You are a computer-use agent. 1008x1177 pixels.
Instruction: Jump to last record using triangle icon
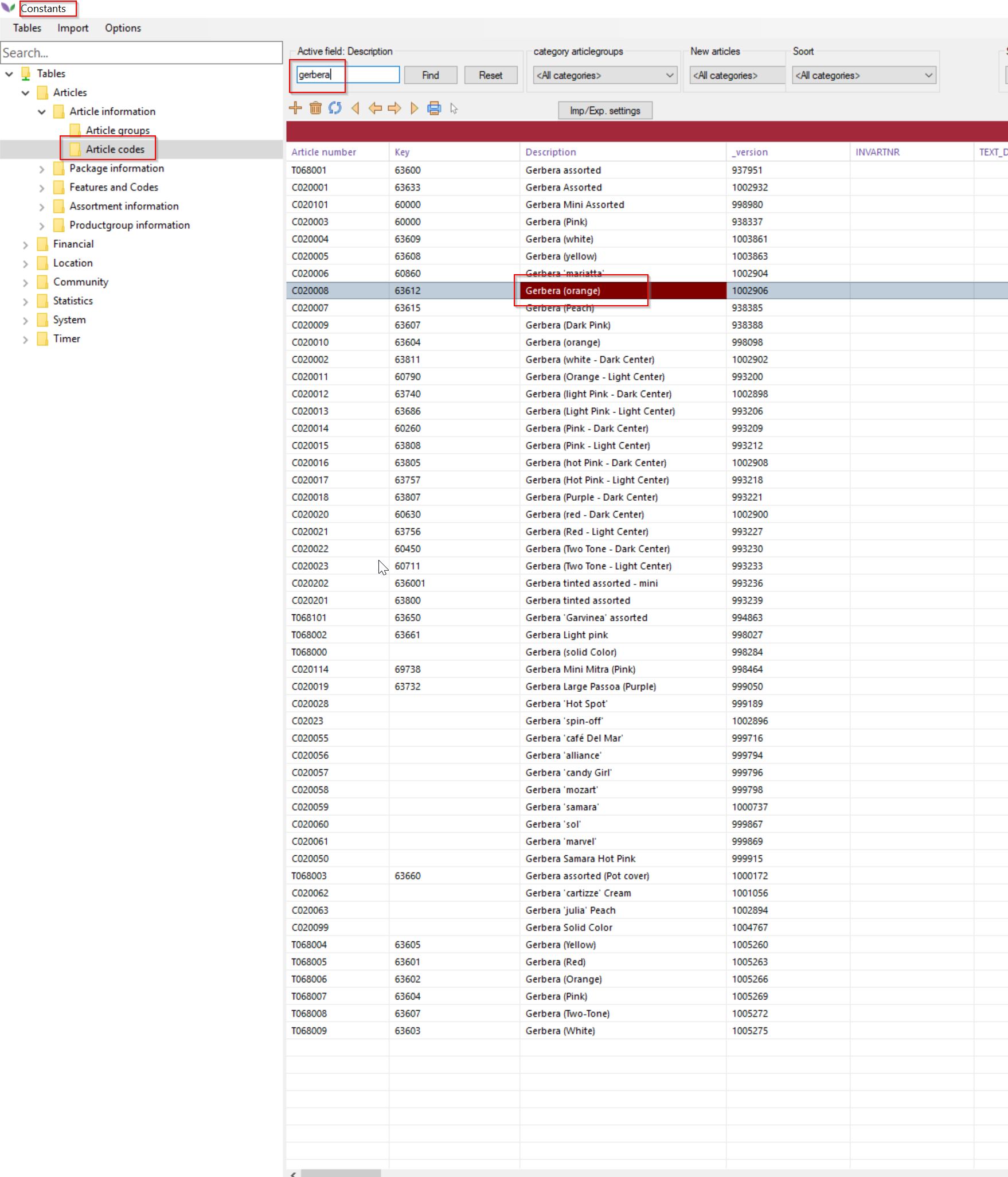(414, 108)
